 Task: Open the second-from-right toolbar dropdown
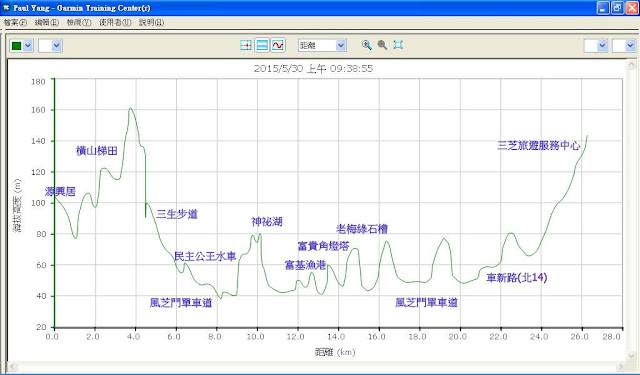(x=602, y=46)
